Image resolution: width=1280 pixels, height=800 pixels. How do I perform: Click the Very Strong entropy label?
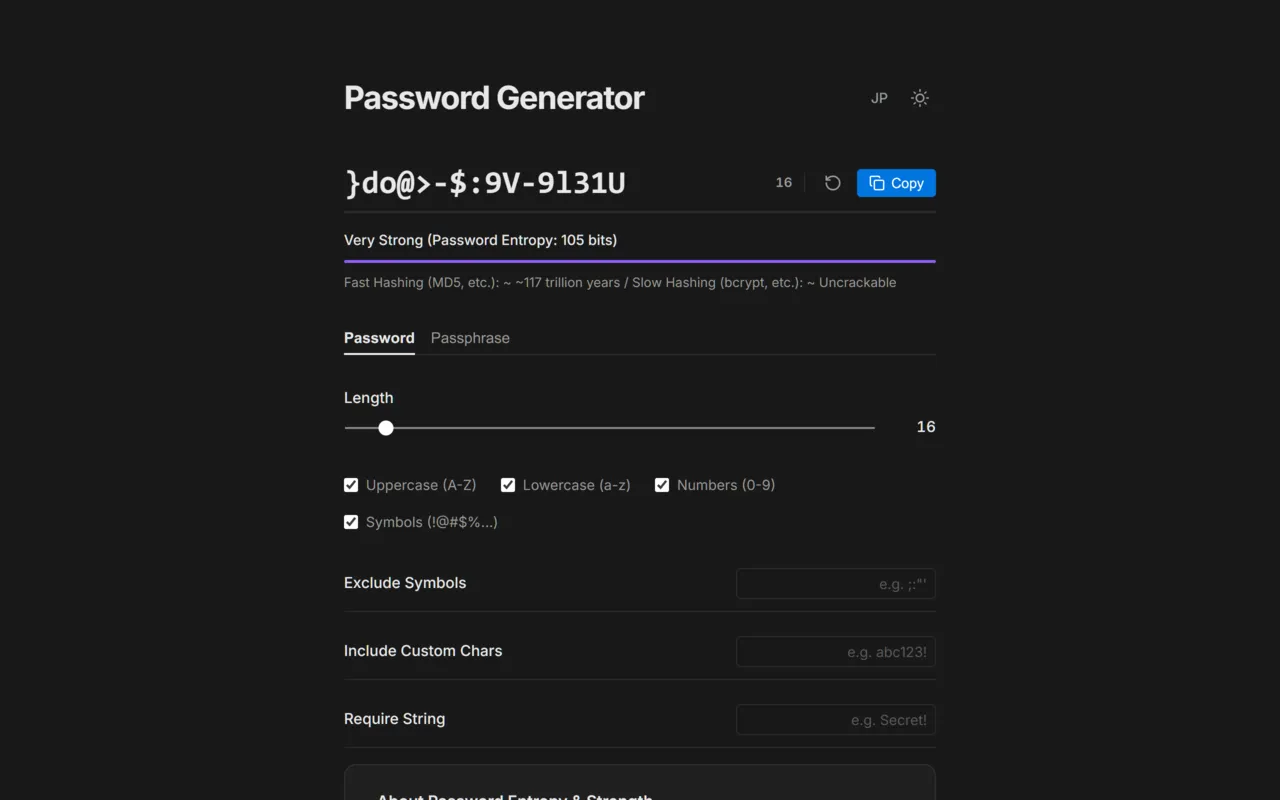(480, 240)
